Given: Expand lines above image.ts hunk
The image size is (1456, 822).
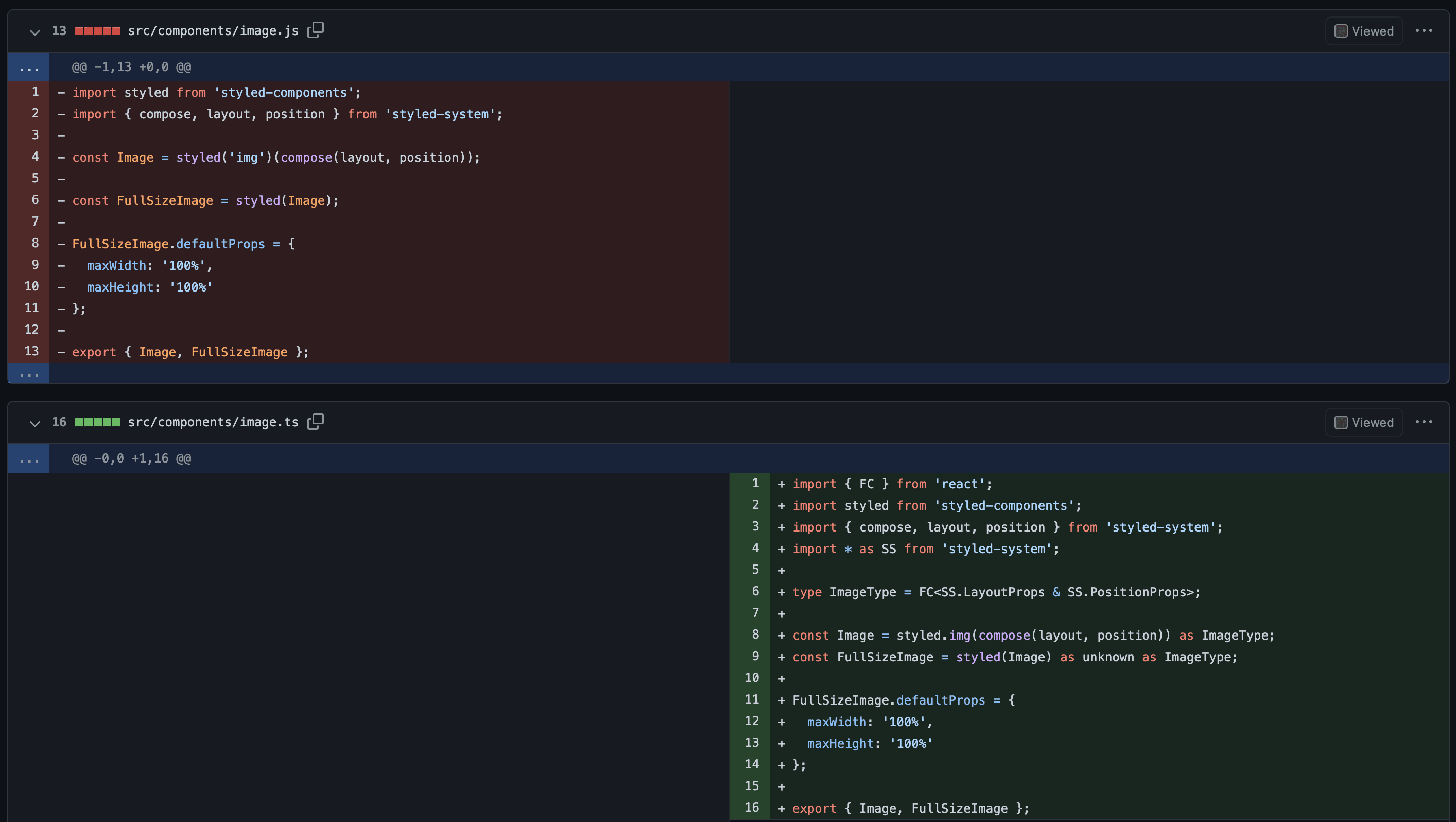Looking at the screenshot, I should click(29, 459).
